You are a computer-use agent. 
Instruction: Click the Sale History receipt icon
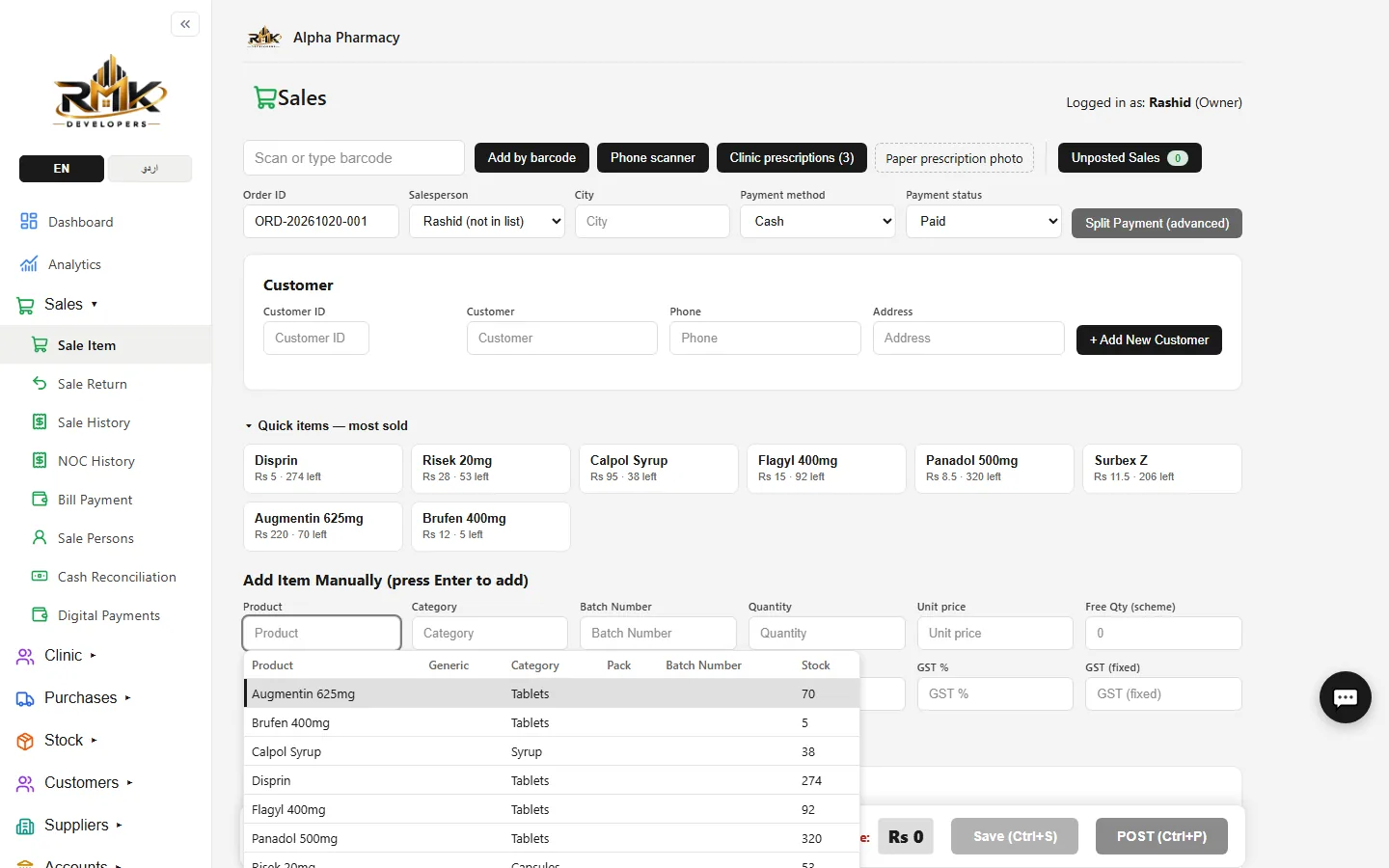coord(40,421)
